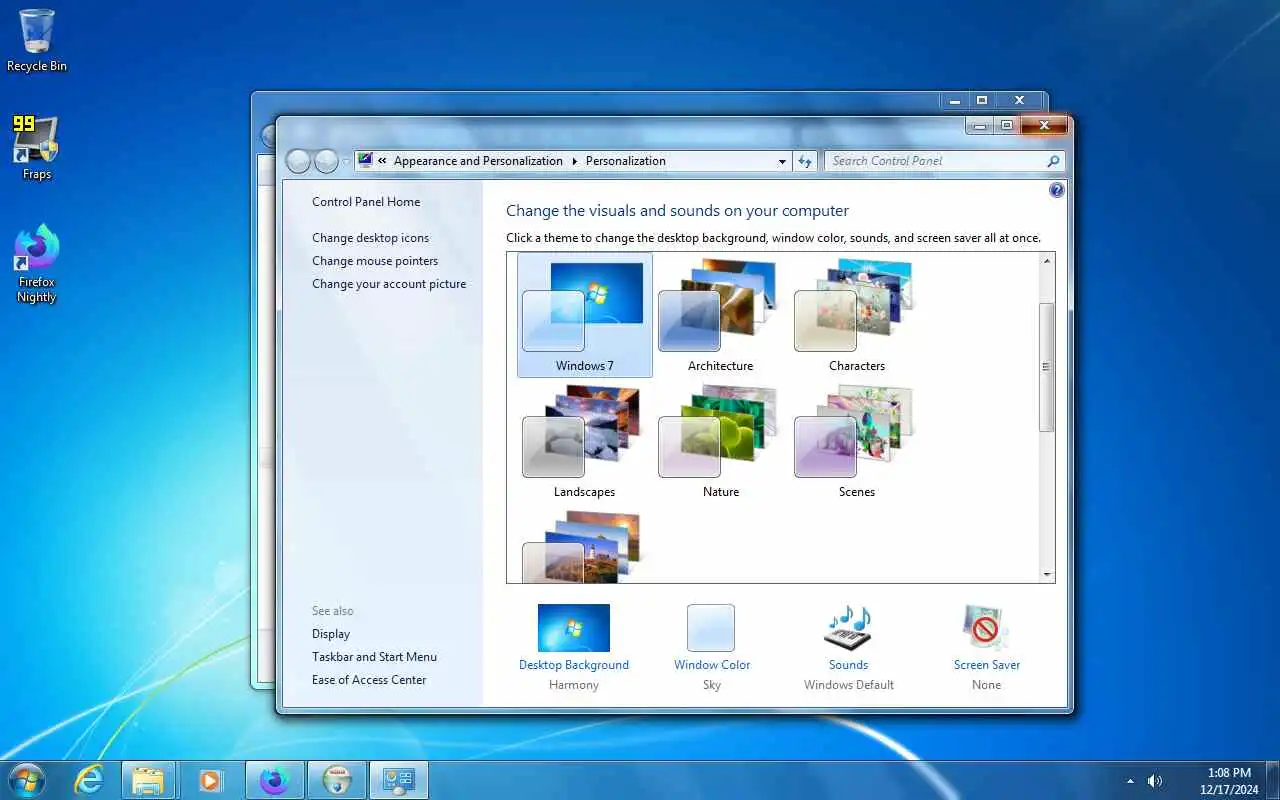1280x800 pixels.
Task: Click the Desktop Background link
Action: tap(574, 665)
